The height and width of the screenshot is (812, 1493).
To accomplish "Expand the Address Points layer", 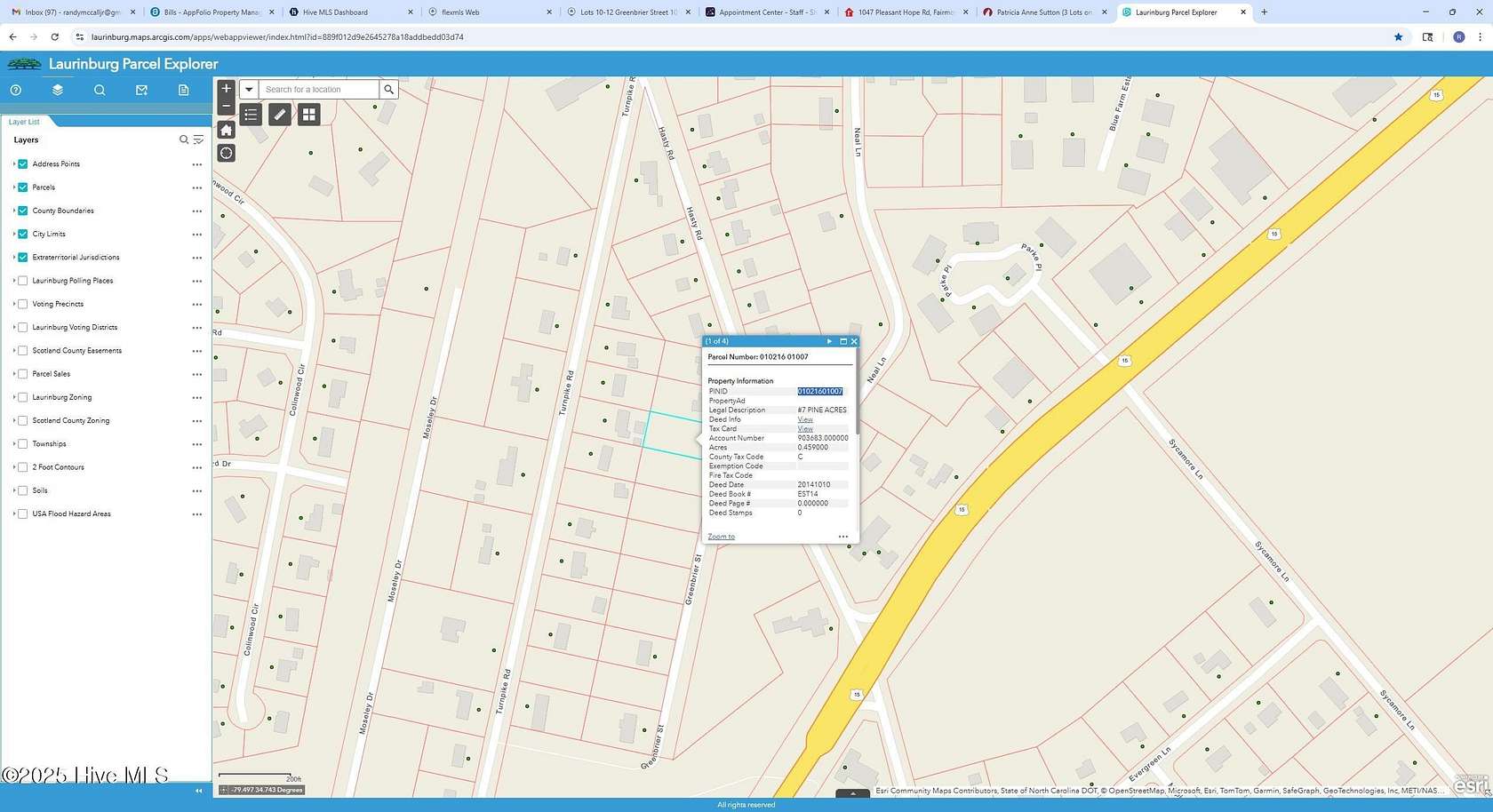I will coord(13,163).
